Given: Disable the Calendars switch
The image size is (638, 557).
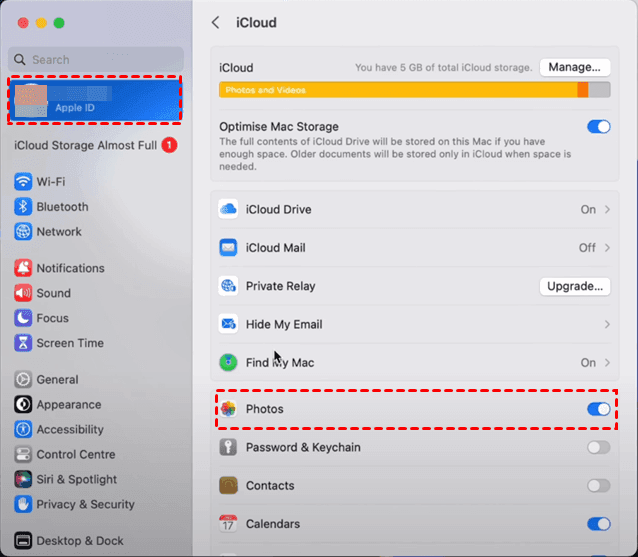Looking at the screenshot, I should click(x=599, y=524).
